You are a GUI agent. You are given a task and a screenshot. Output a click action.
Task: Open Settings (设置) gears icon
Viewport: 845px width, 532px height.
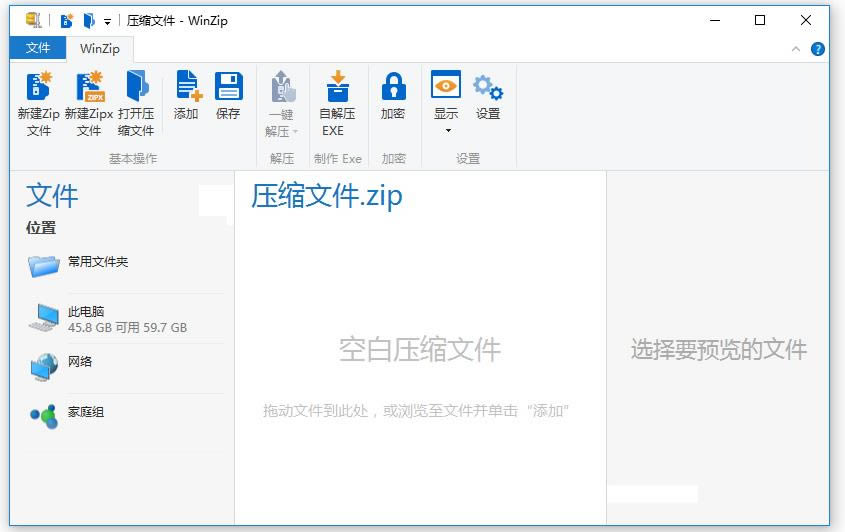point(488,87)
